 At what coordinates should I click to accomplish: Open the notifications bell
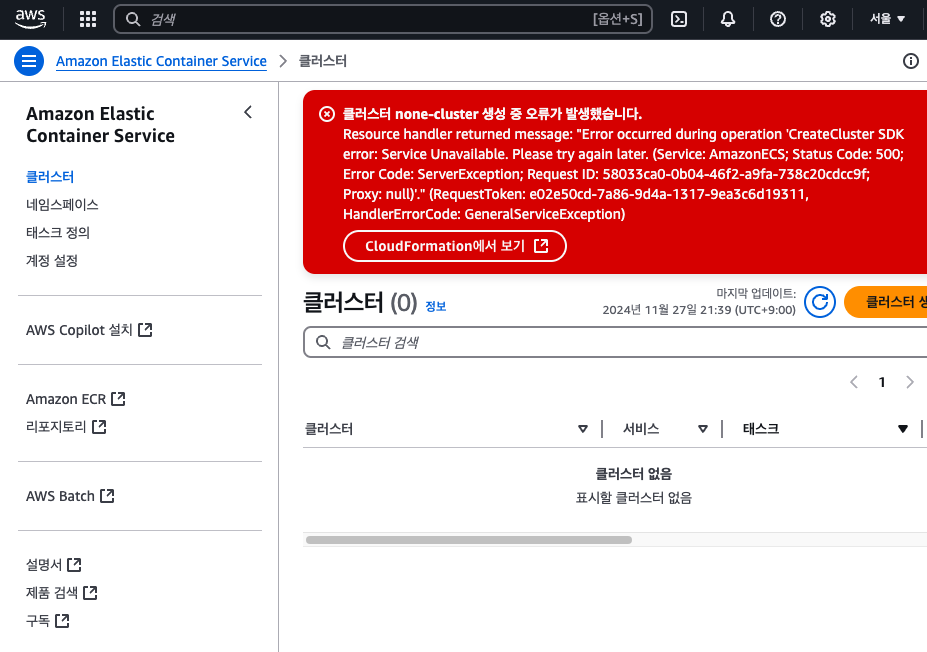click(728, 20)
